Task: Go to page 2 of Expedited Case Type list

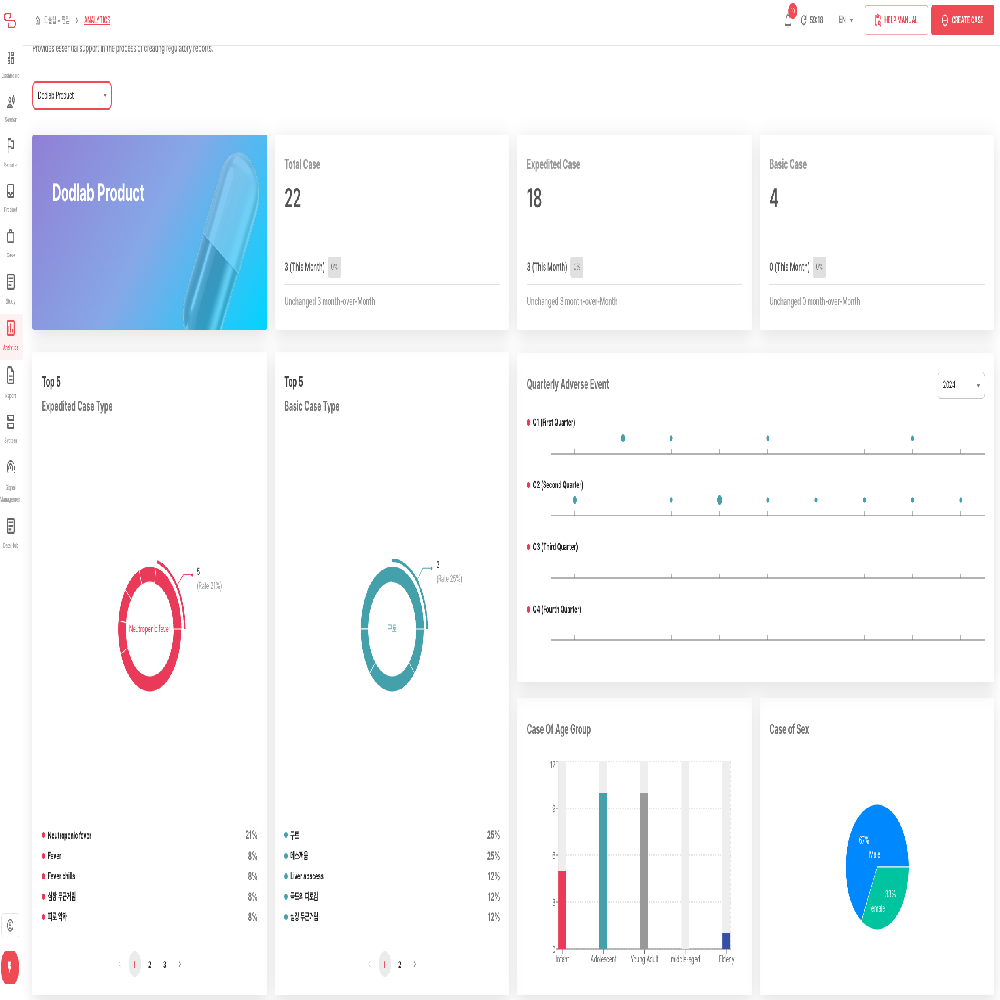Action: [x=149, y=964]
